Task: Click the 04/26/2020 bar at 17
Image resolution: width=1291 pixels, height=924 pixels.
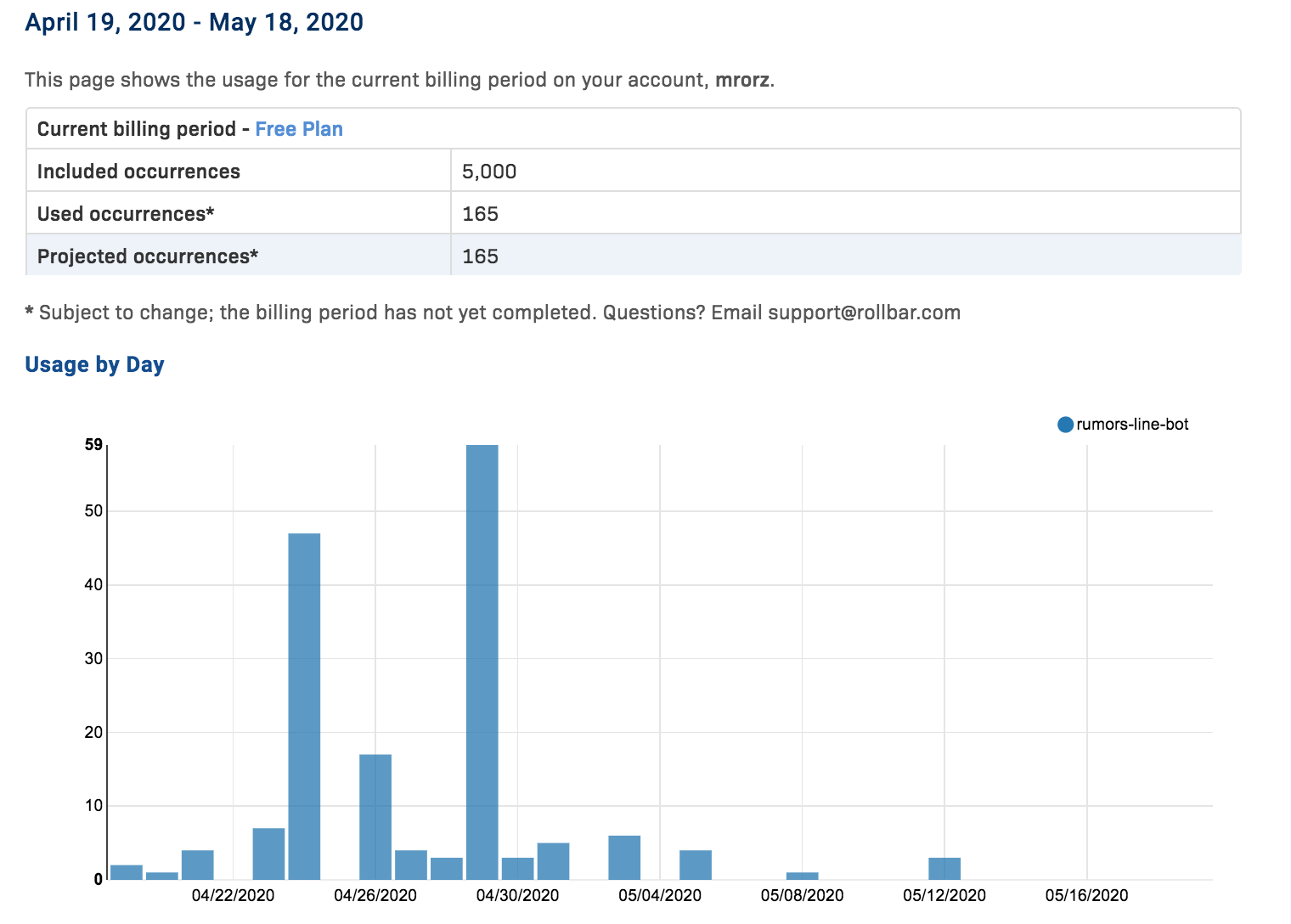Action: click(x=375, y=815)
